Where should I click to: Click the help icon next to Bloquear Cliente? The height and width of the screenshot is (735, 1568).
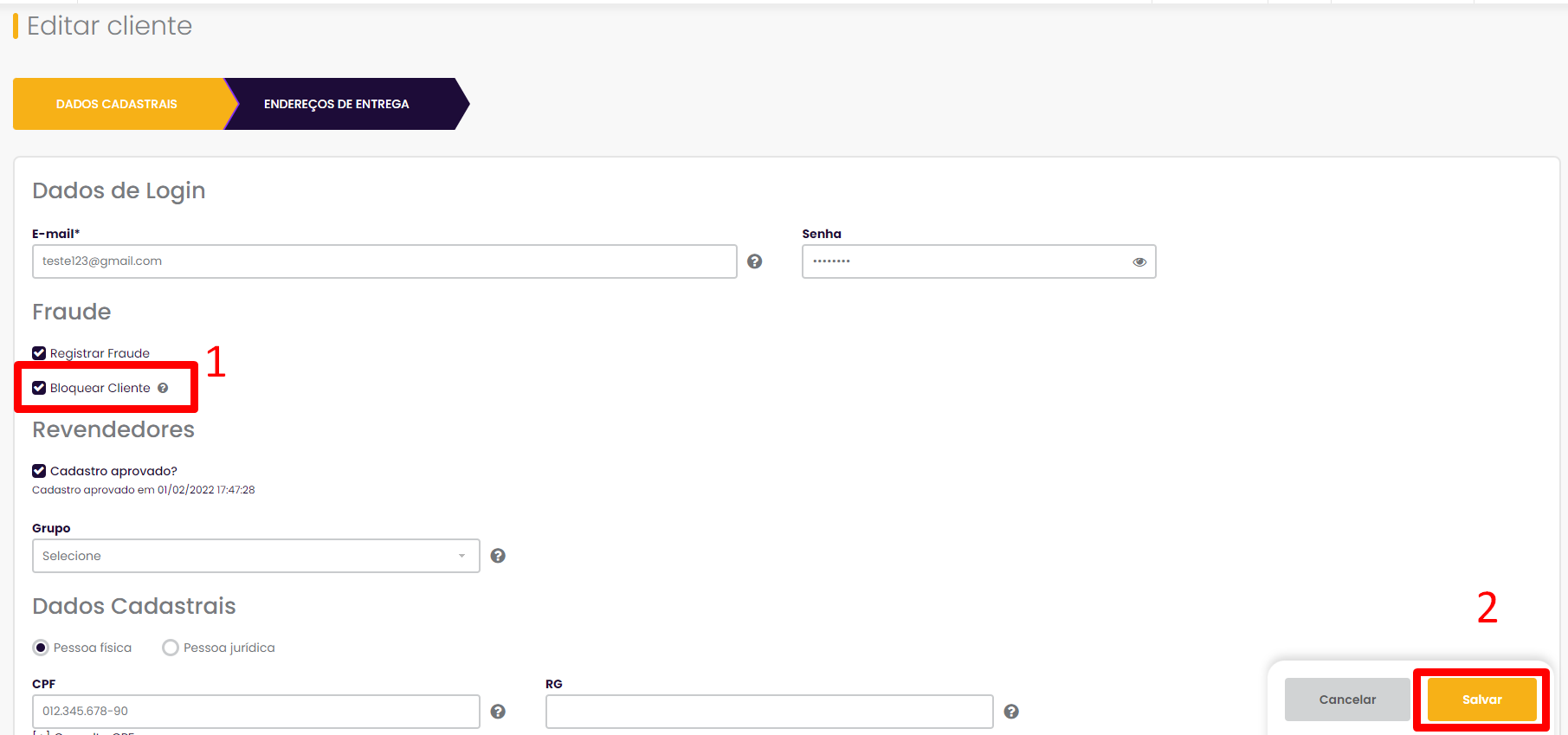pos(163,388)
